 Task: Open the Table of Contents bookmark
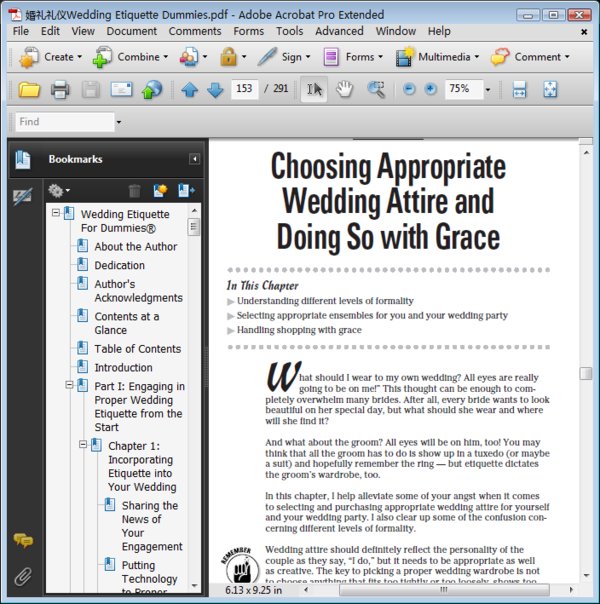coord(137,349)
